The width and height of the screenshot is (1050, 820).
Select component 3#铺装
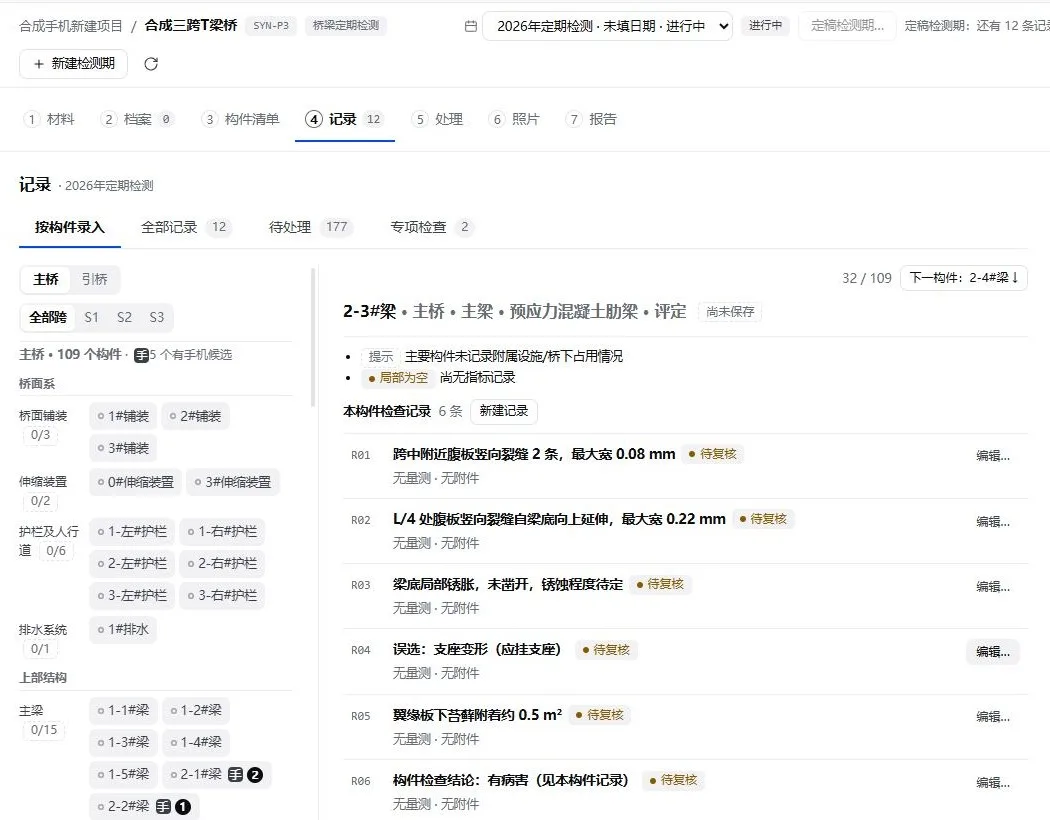[x=123, y=448]
